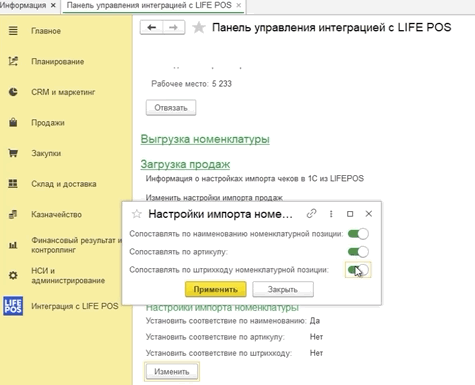
Task: Click Рабочее место: 5 233 text
Action: point(191,84)
